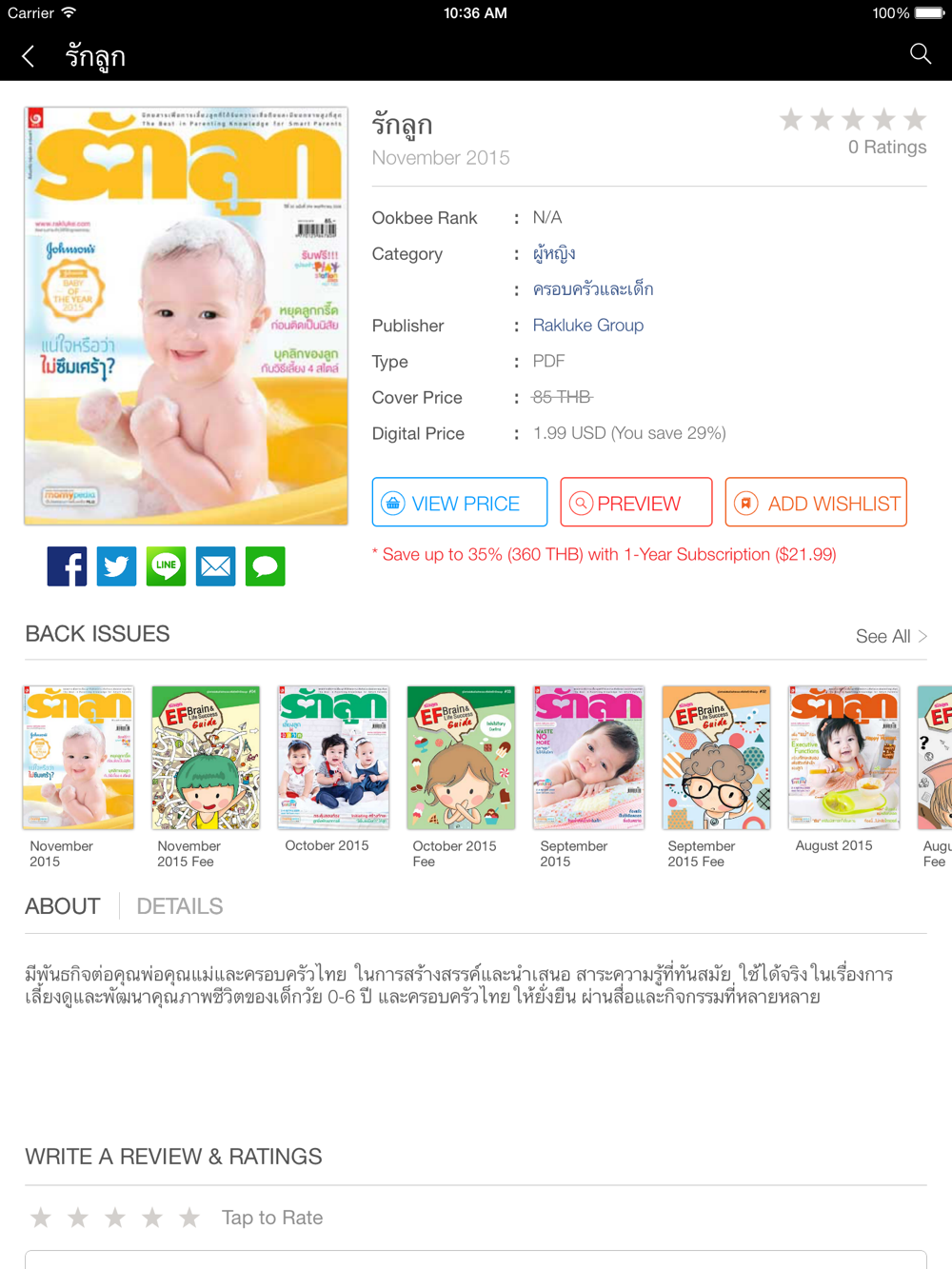Open the ครอบครัวและเด็ก category link
The image size is (952, 1269).
(x=593, y=289)
